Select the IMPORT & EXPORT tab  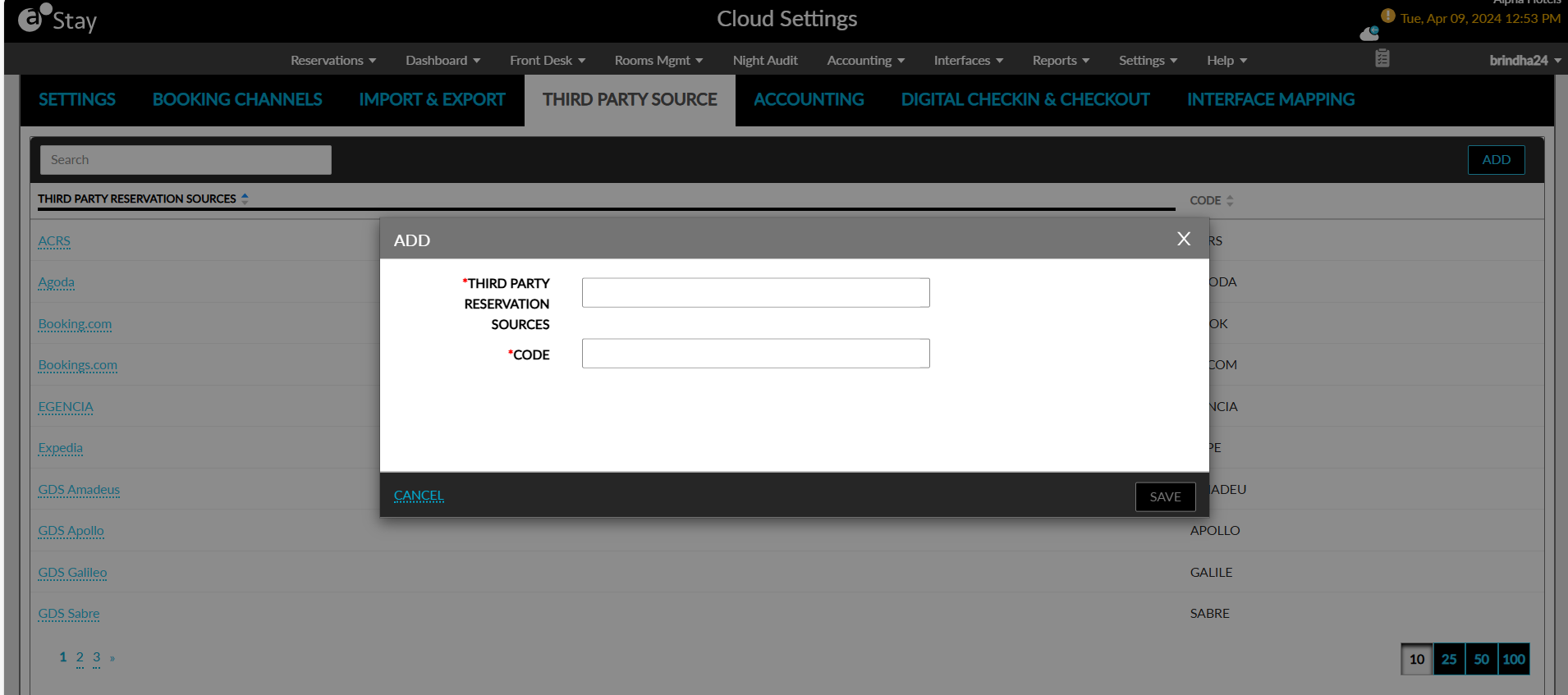click(x=432, y=99)
